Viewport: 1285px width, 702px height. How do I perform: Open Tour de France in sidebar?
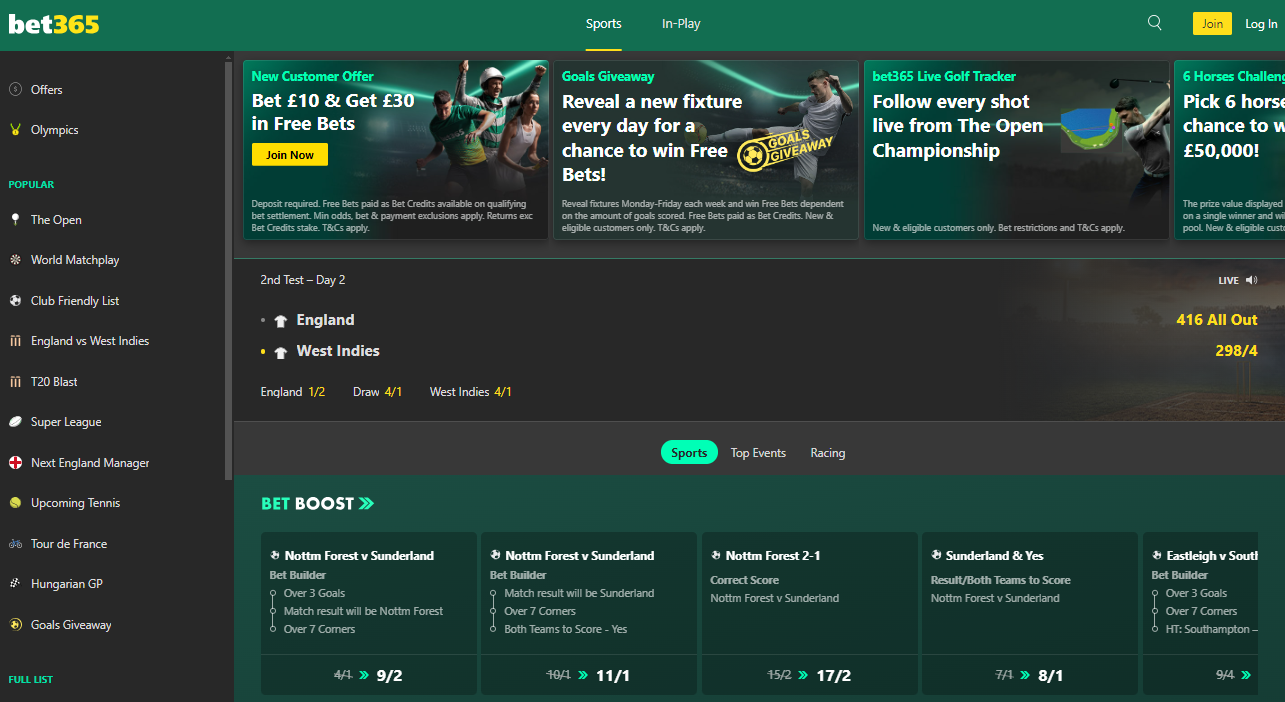69,544
